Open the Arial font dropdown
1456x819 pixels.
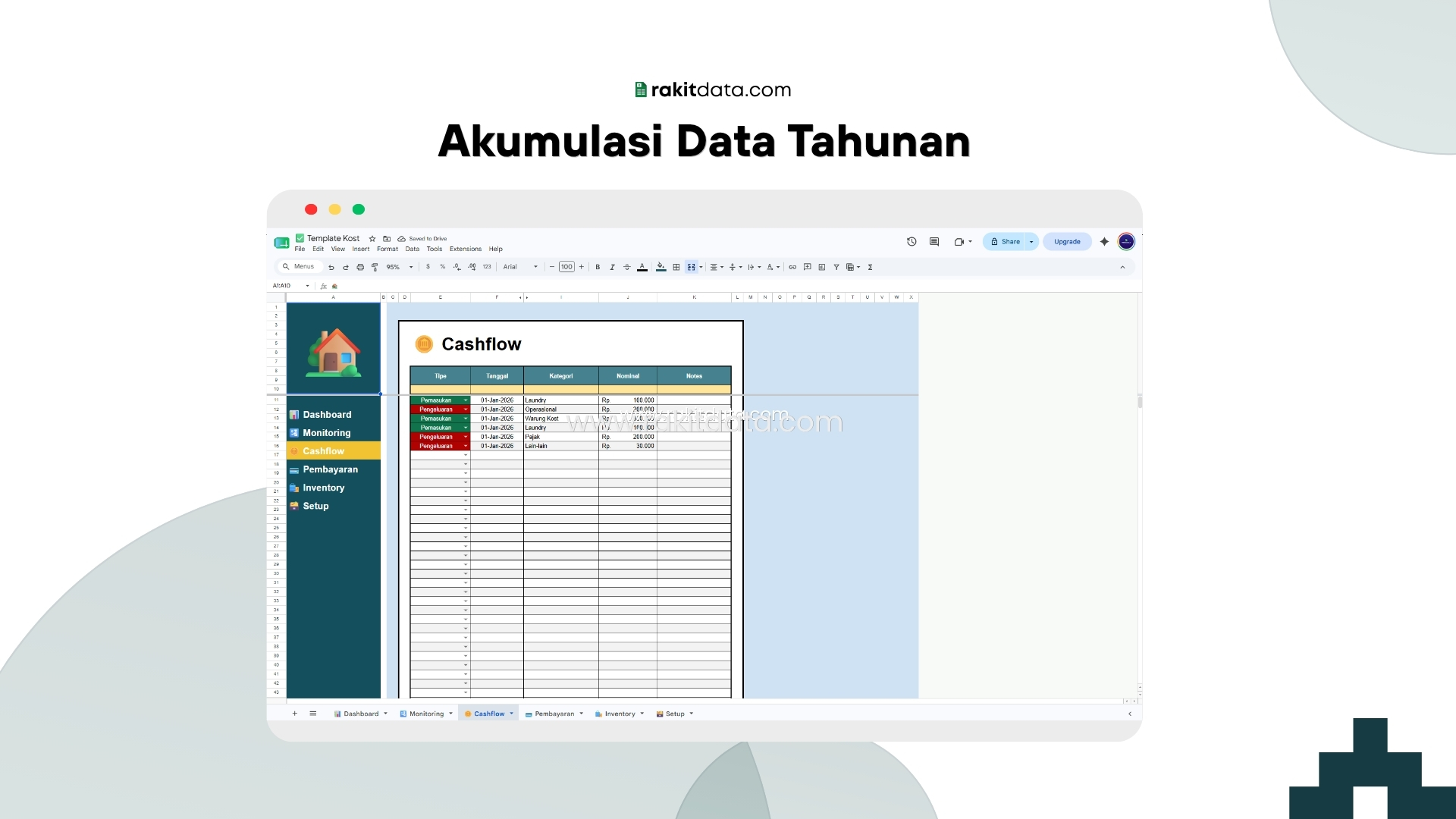click(x=520, y=267)
